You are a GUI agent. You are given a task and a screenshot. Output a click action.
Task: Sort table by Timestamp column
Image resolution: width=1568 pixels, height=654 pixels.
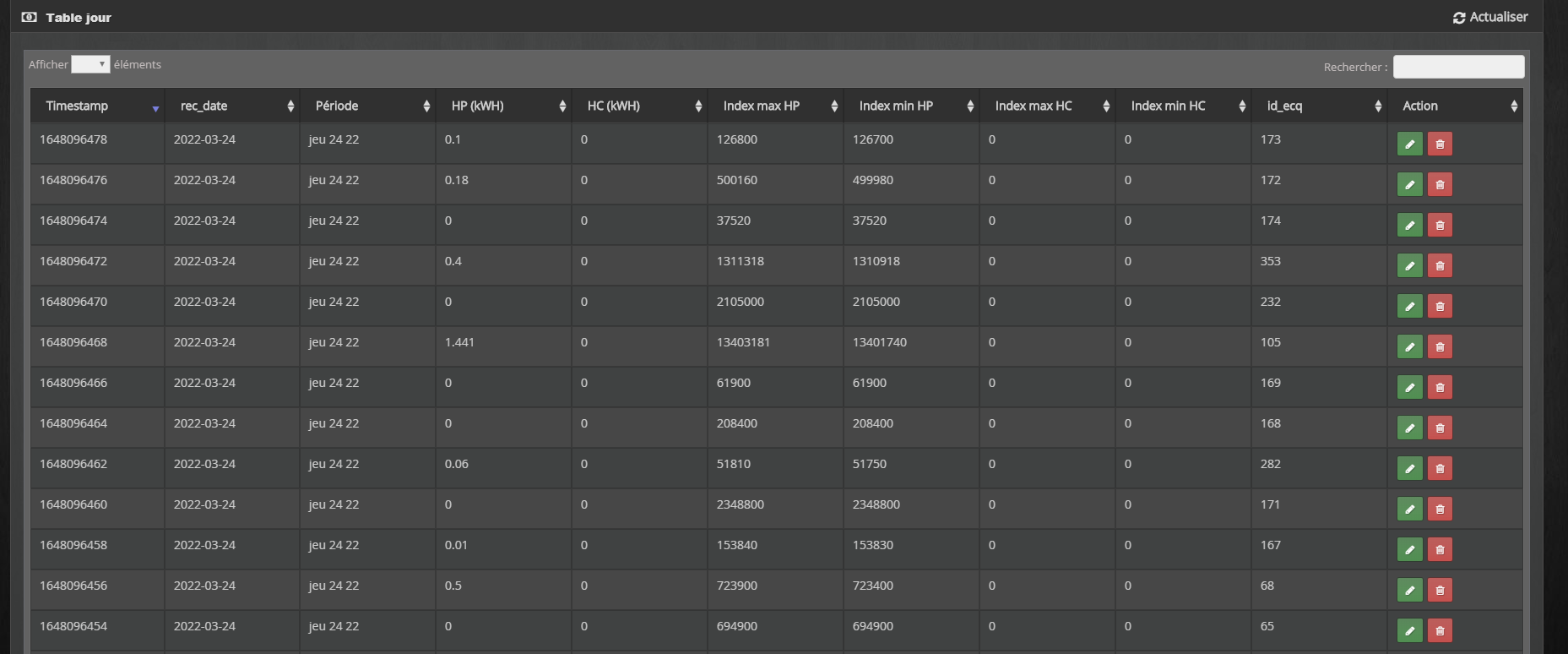[x=97, y=106]
